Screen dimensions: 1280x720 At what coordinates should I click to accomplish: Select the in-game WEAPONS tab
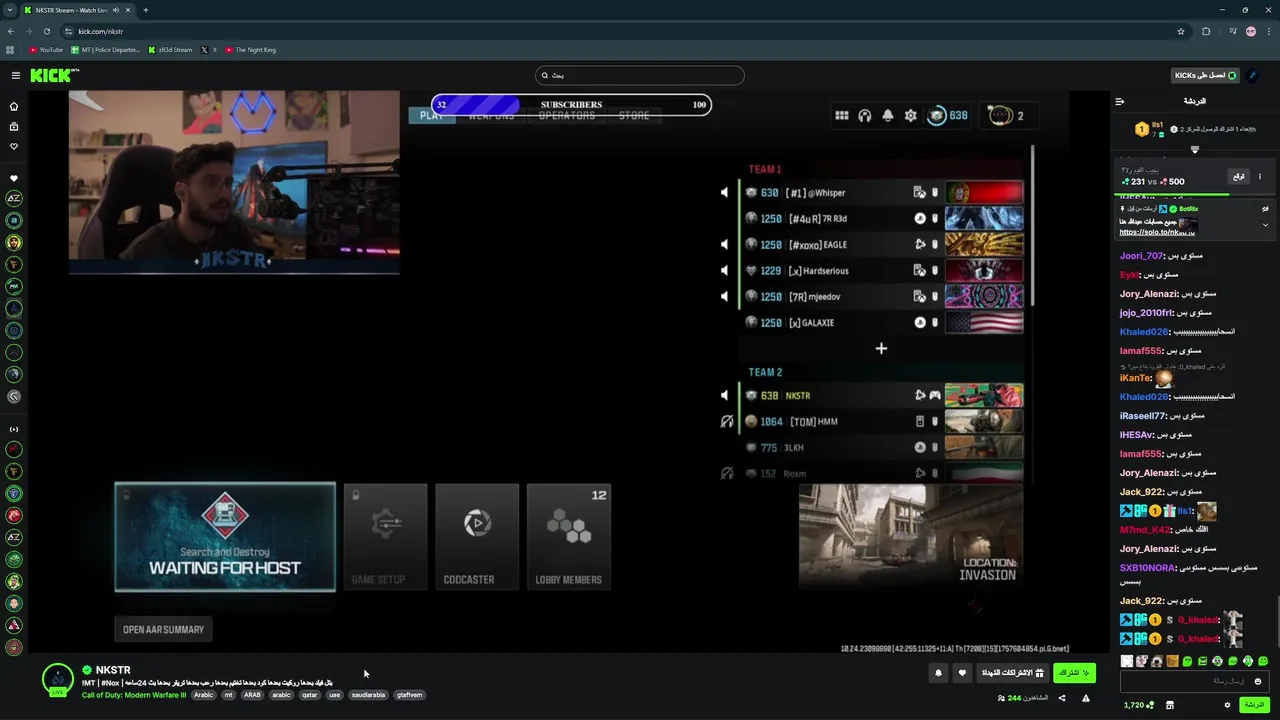pos(491,116)
